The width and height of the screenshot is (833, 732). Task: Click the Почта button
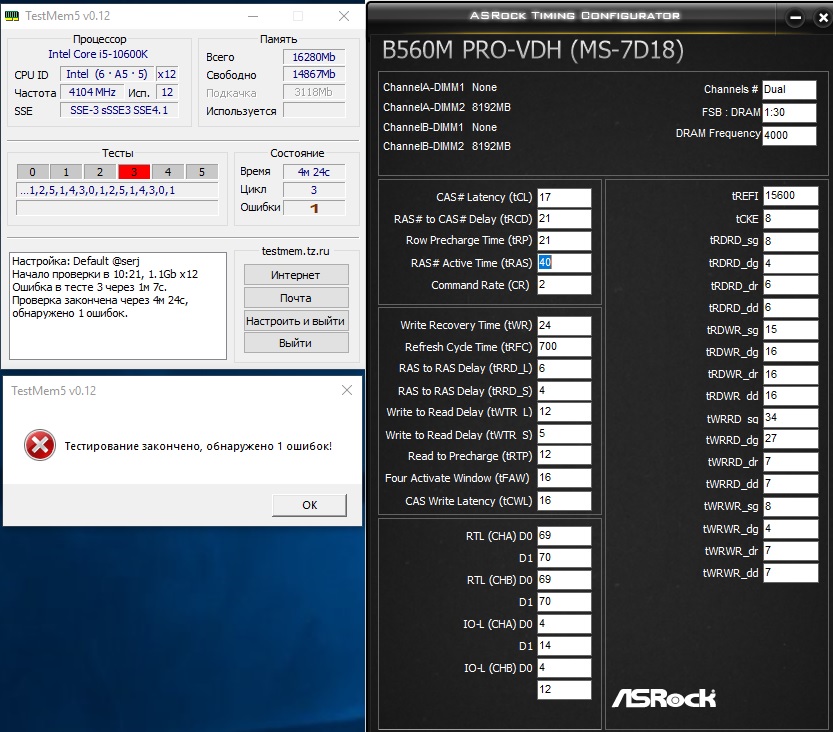click(x=296, y=298)
